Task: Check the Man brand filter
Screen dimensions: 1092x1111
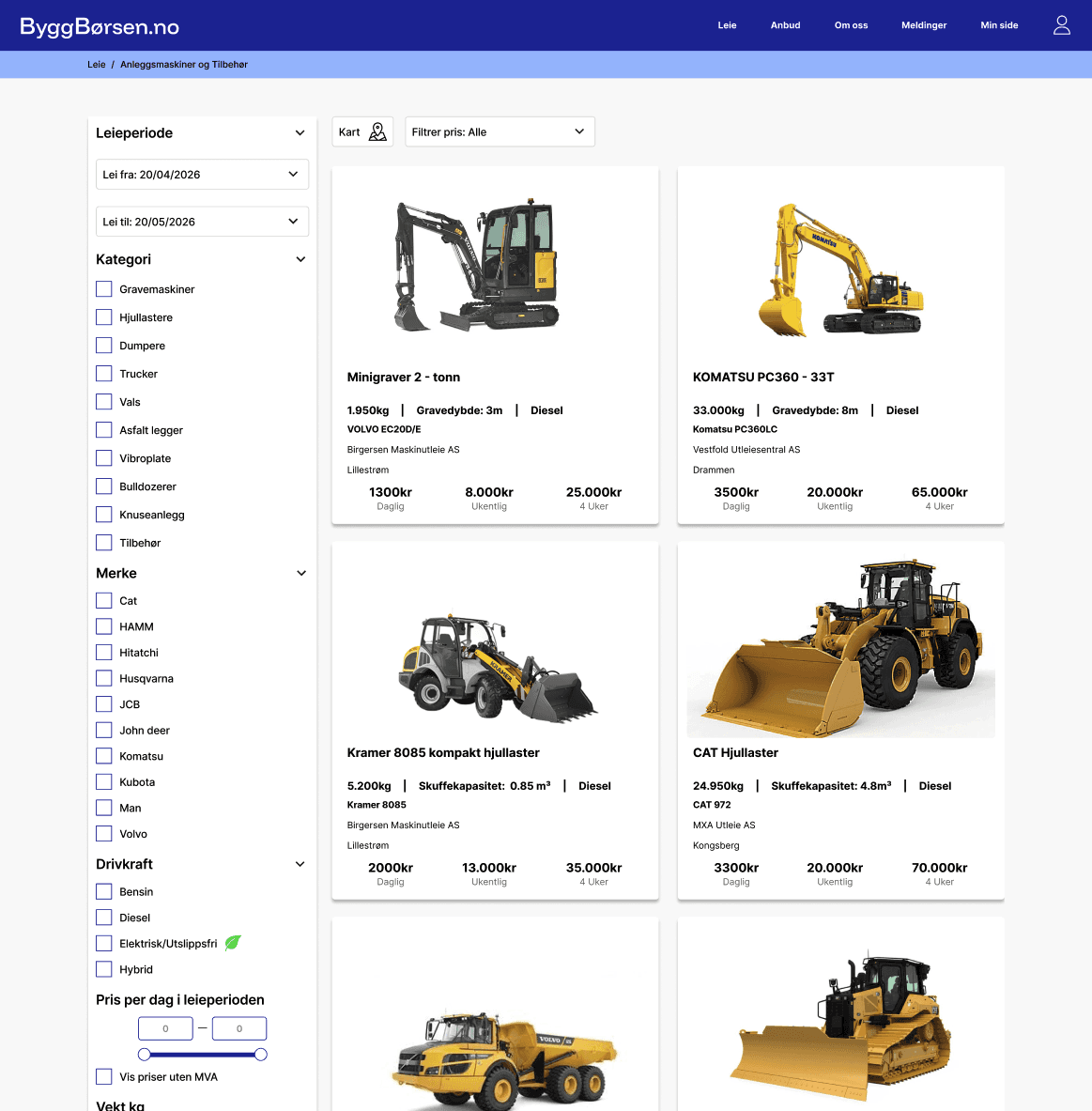Action: [104, 808]
